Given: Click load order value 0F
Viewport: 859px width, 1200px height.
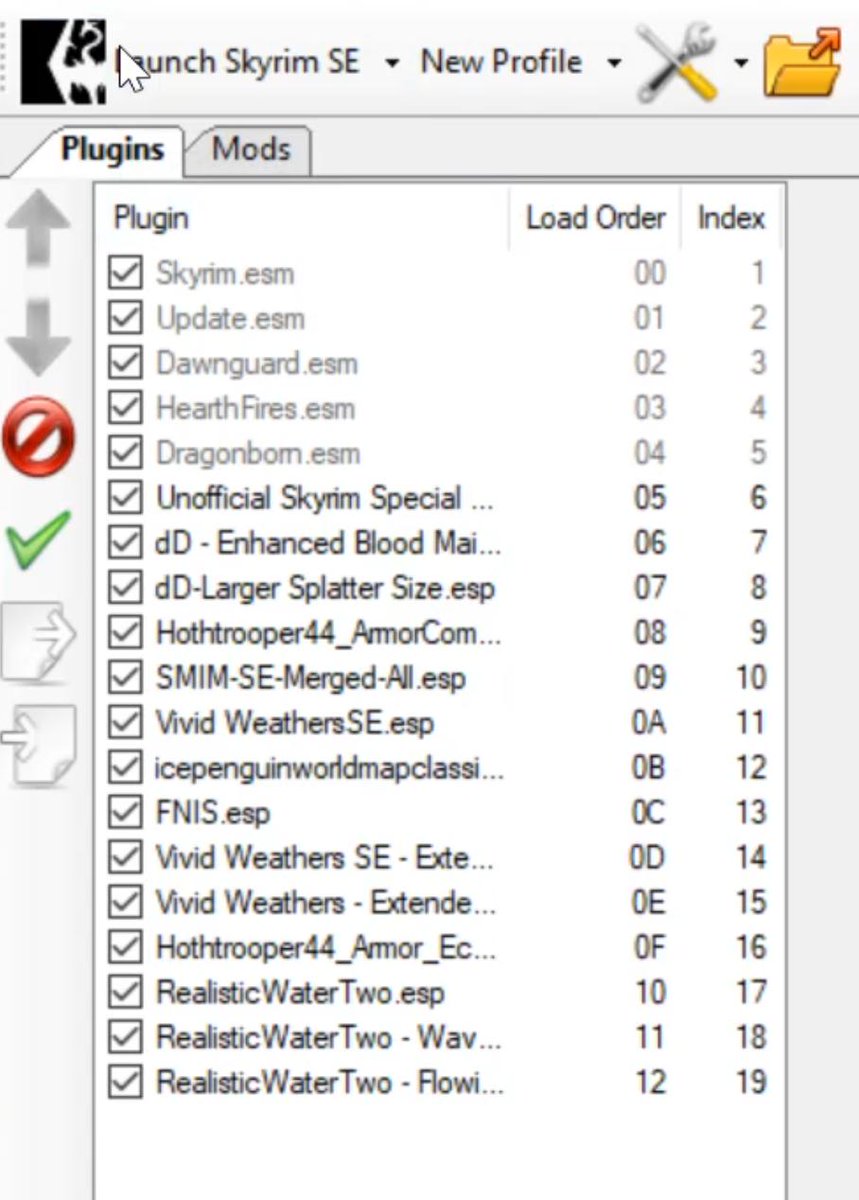Looking at the screenshot, I should pos(650,948).
